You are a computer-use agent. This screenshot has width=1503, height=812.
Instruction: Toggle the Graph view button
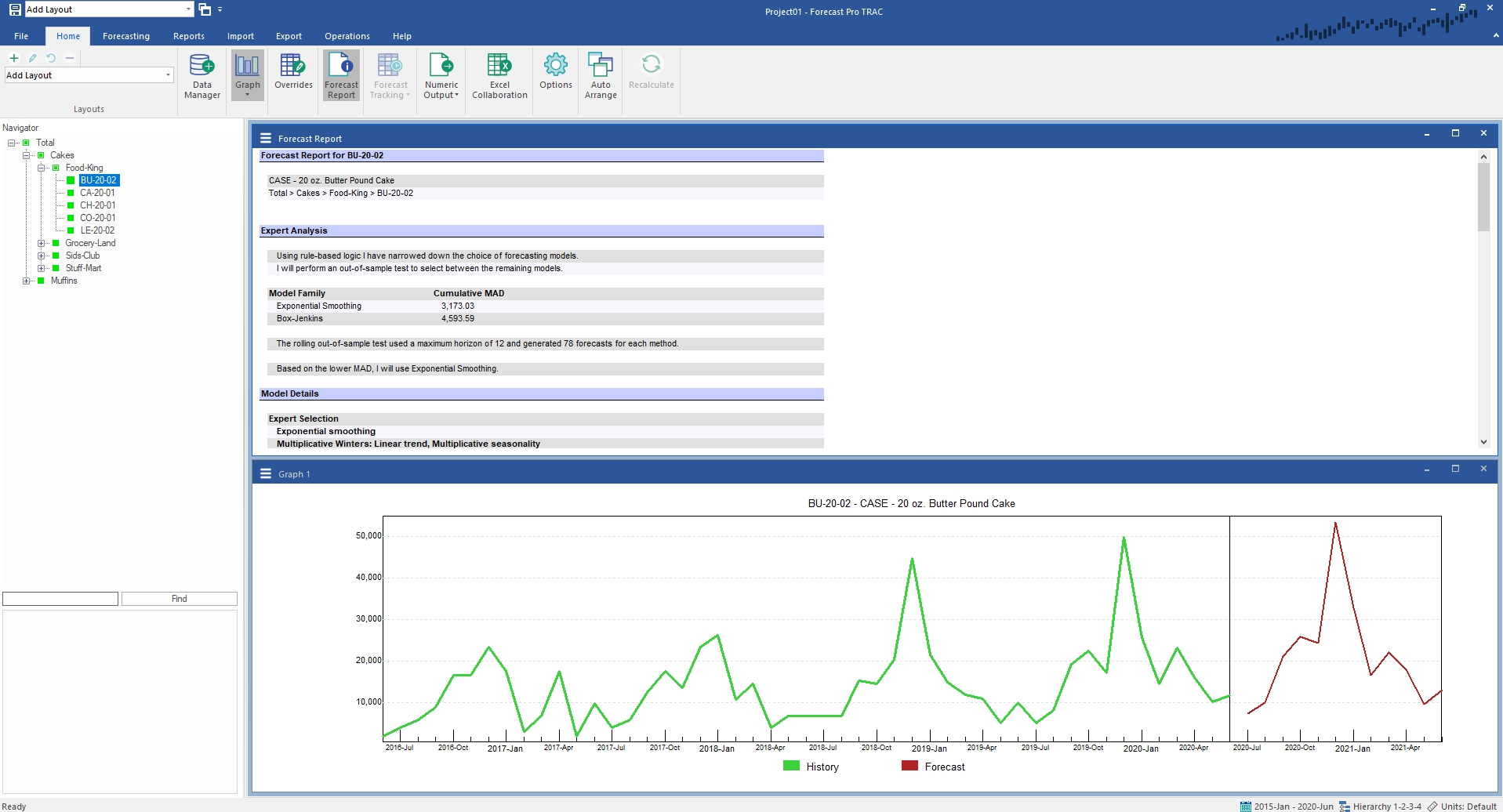247,76
